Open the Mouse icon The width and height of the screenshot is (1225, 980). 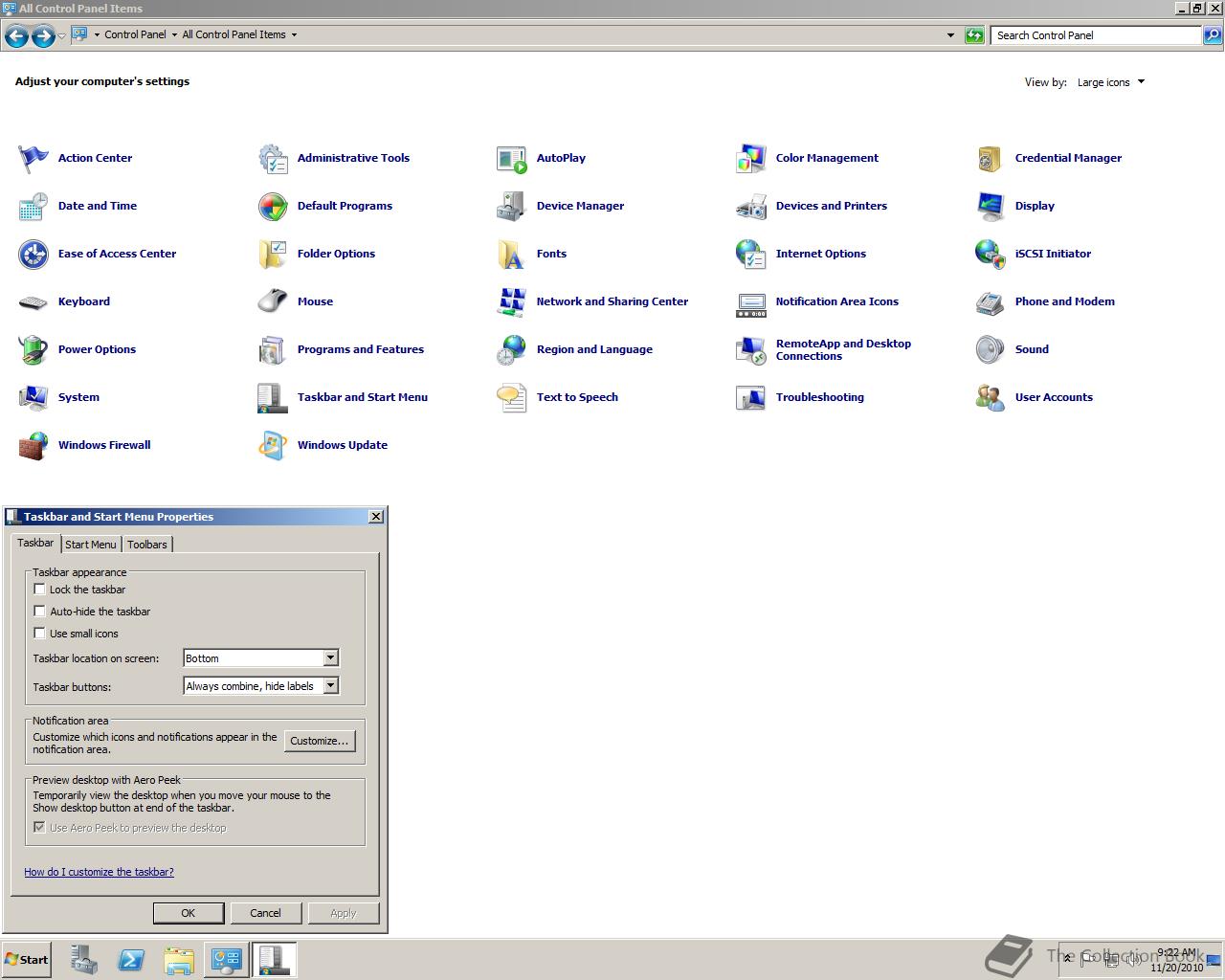pos(273,301)
